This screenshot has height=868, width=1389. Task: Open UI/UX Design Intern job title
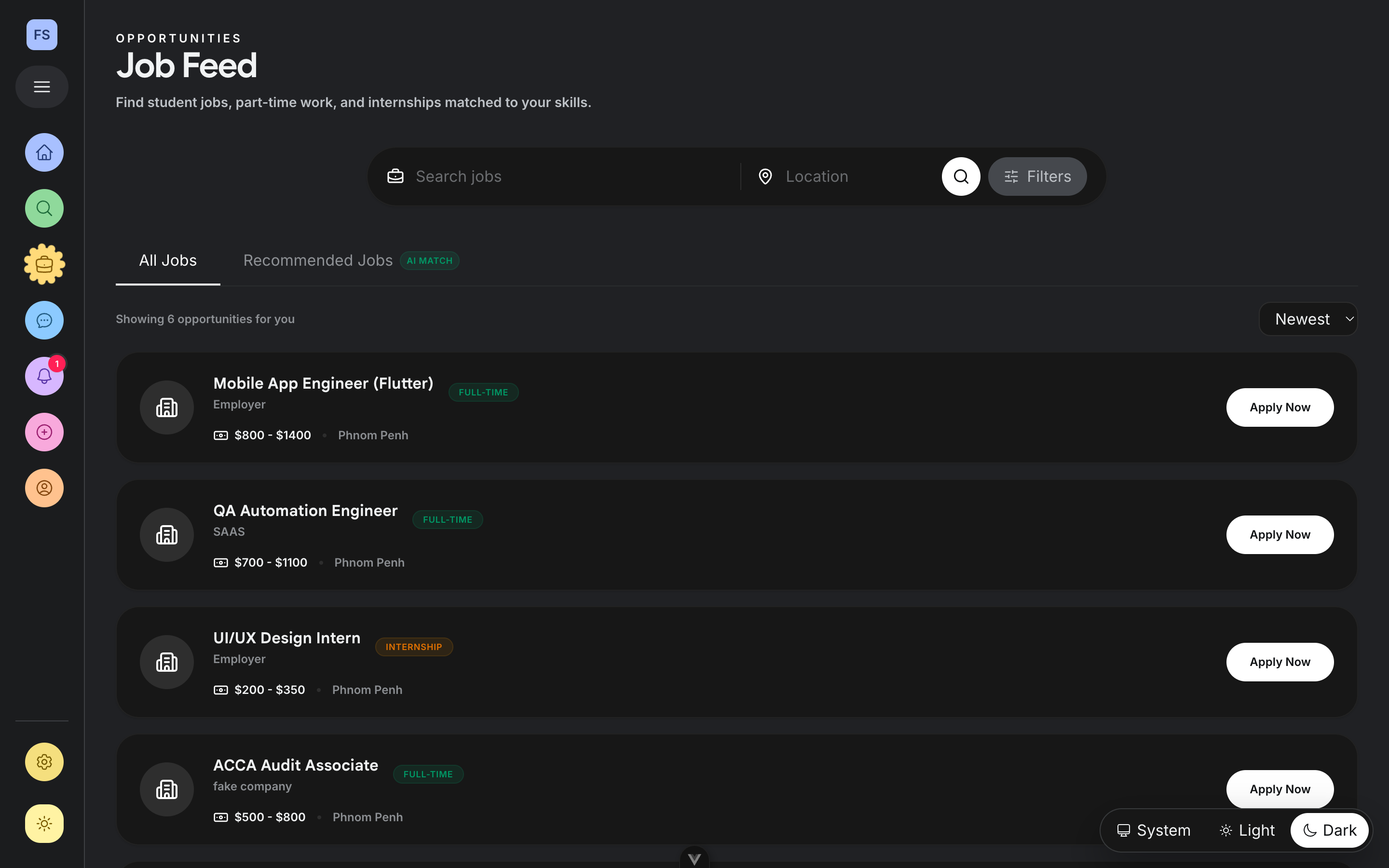(x=287, y=638)
